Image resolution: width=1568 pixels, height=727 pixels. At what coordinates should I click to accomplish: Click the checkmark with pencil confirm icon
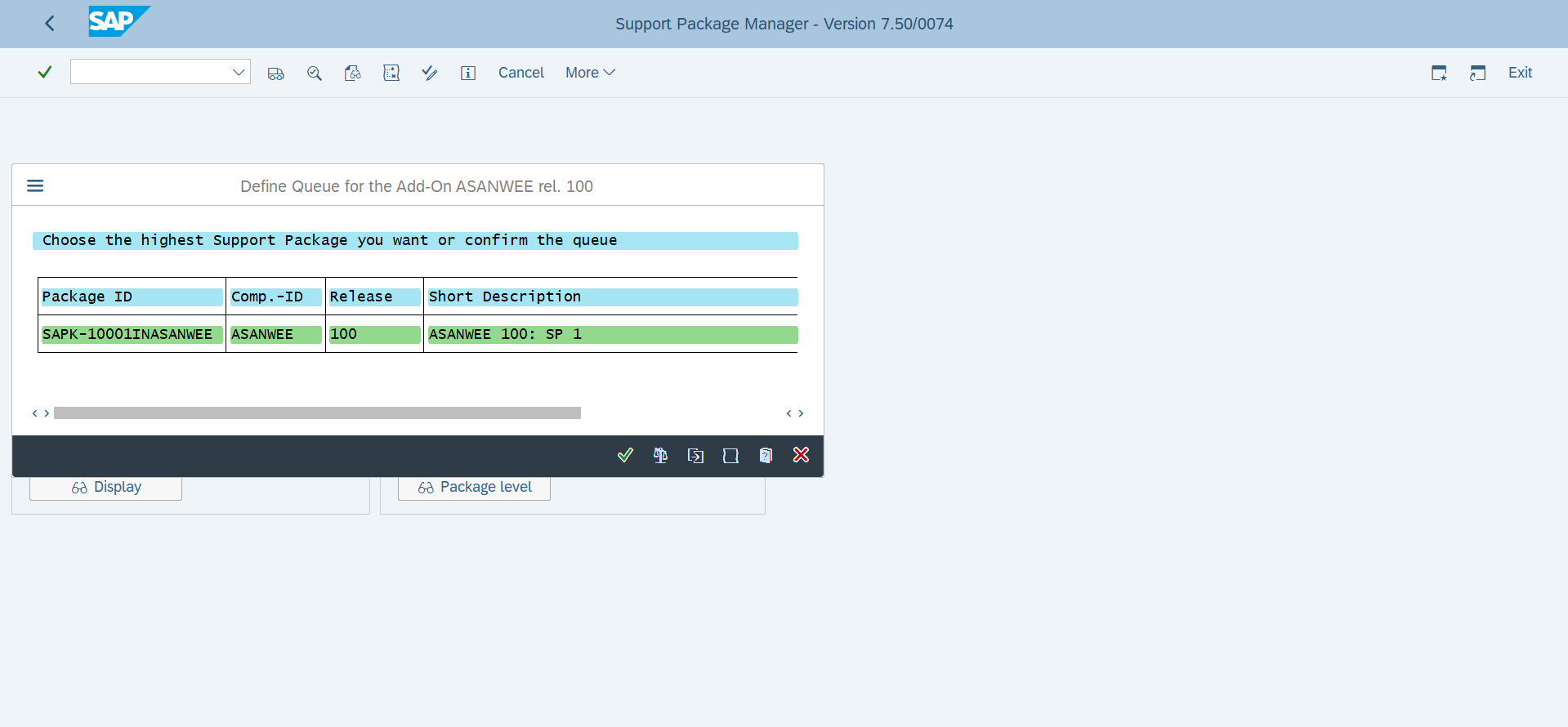click(x=430, y=74)
